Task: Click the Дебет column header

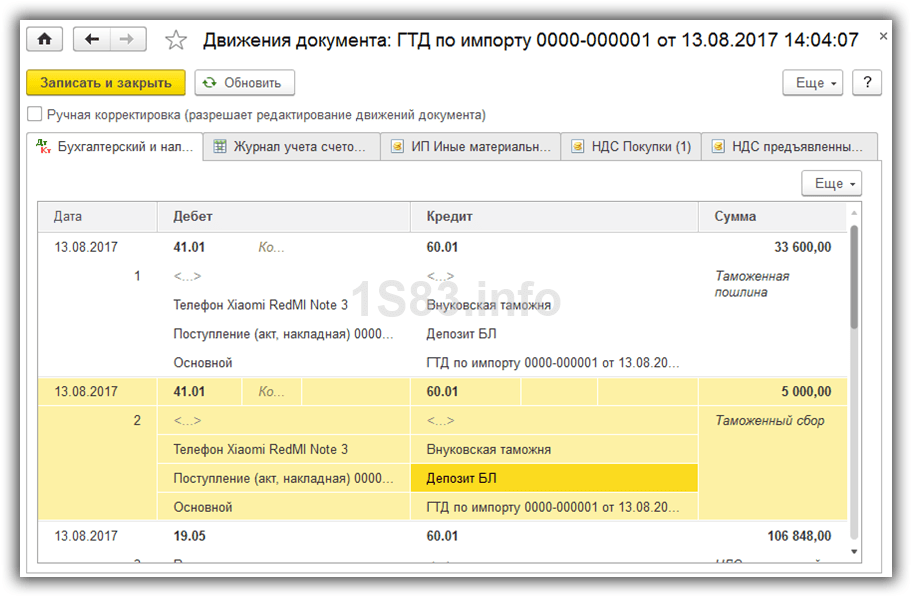Action: coord(284,216)
